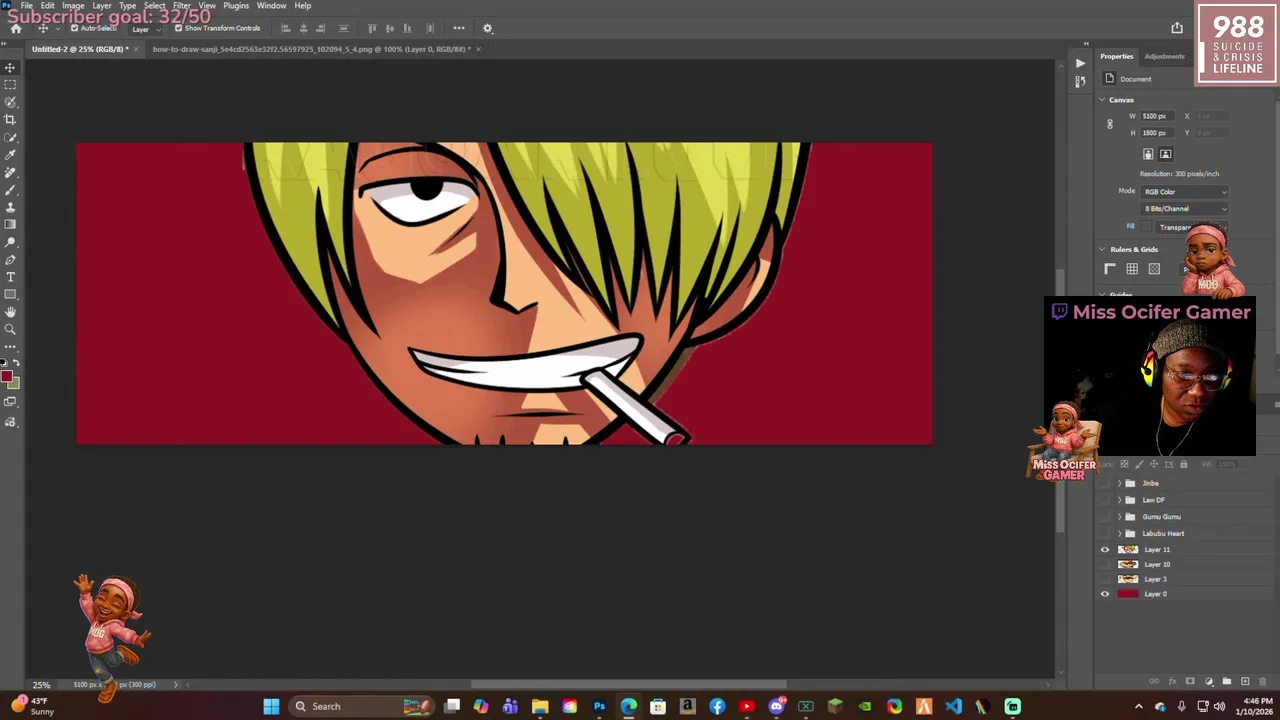
Task: Create new group folder icon
Action: [x=1227, y=681]
